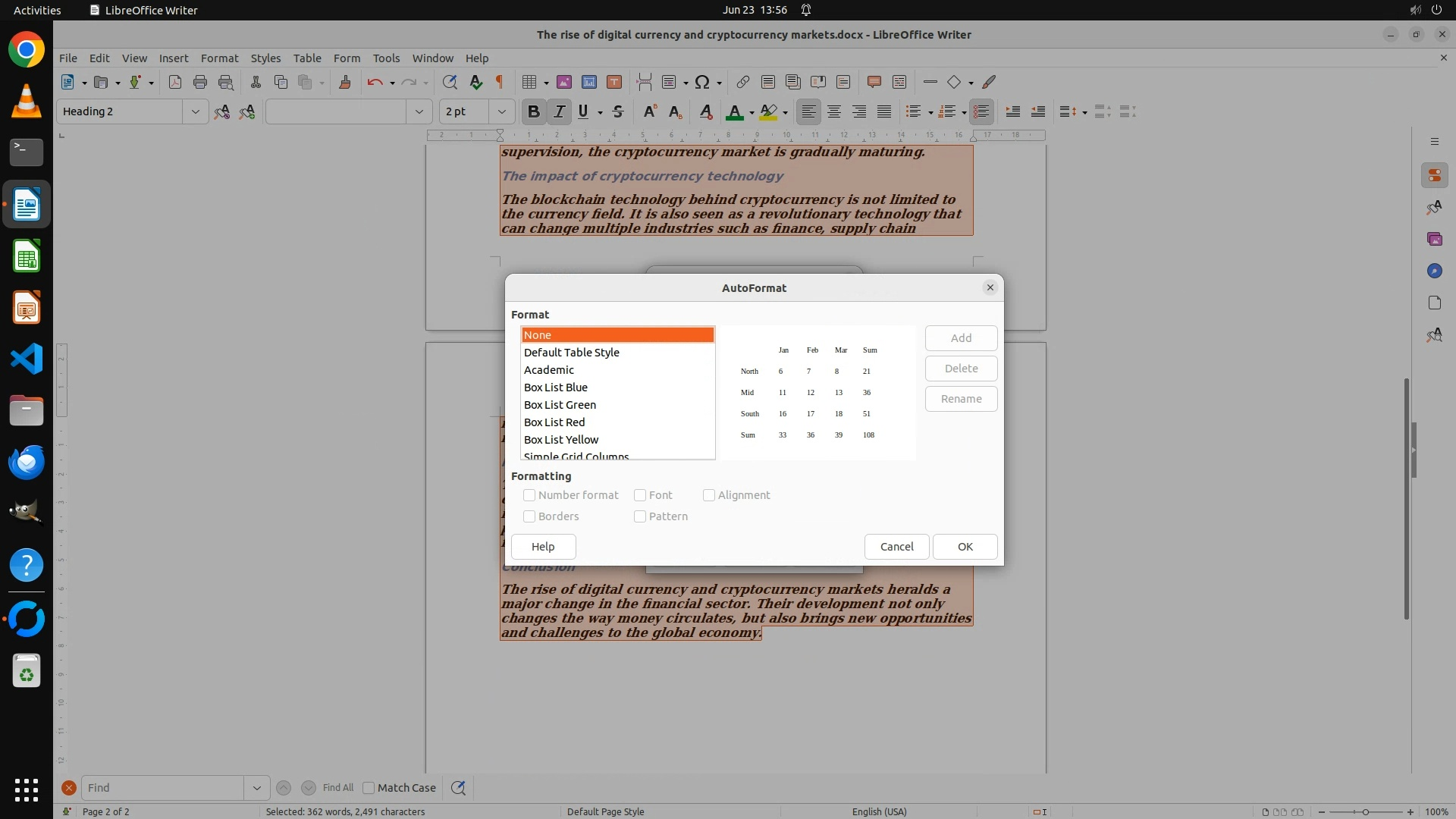Select Box List Green format
This screenshot has height=819, width=1456.
click(x=560, y=405)
